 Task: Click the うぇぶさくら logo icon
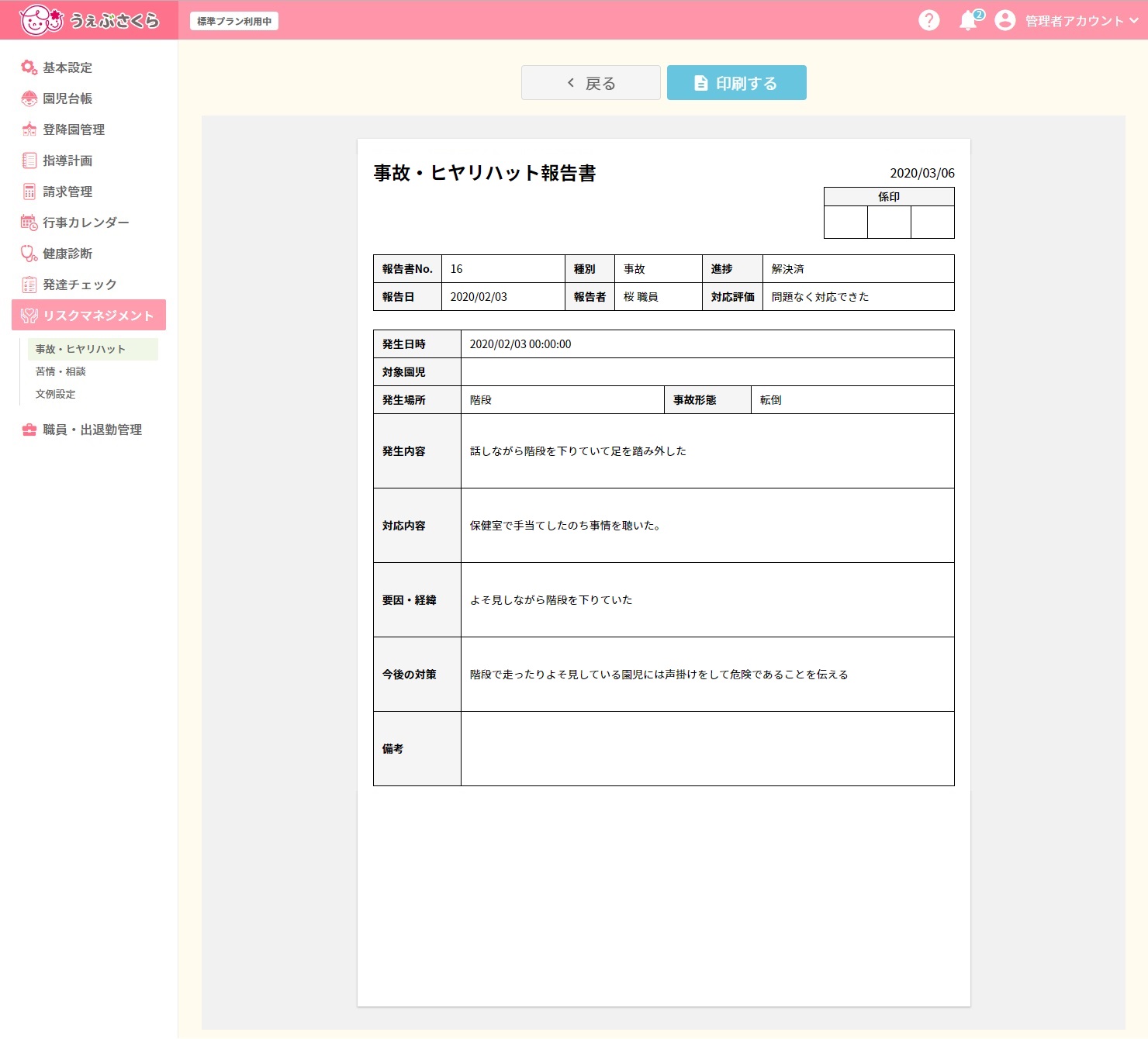[41, 20]
